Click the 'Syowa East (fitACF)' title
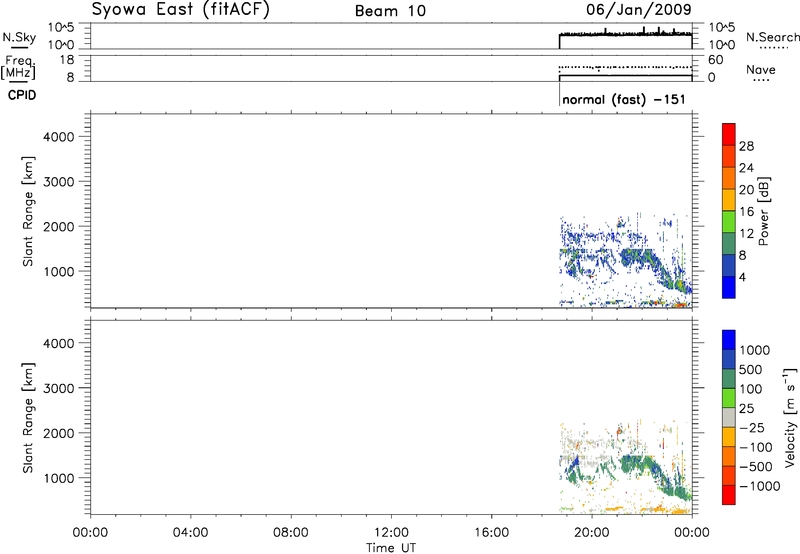Viewport: 800px width, 554px height. [x=180, y=10]
